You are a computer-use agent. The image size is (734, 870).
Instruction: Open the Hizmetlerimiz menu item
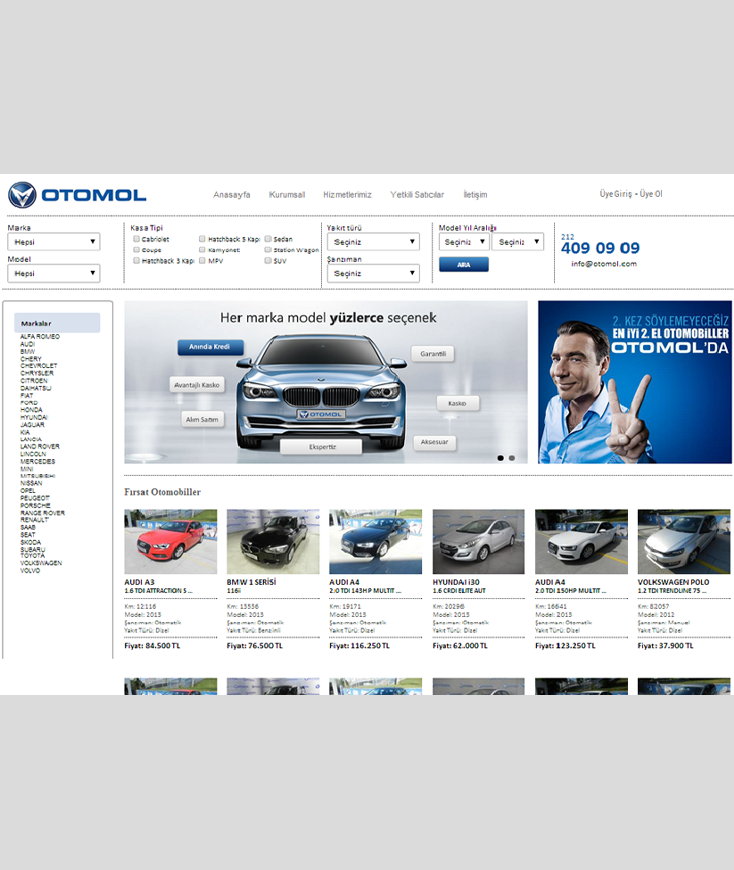point(347,195)
